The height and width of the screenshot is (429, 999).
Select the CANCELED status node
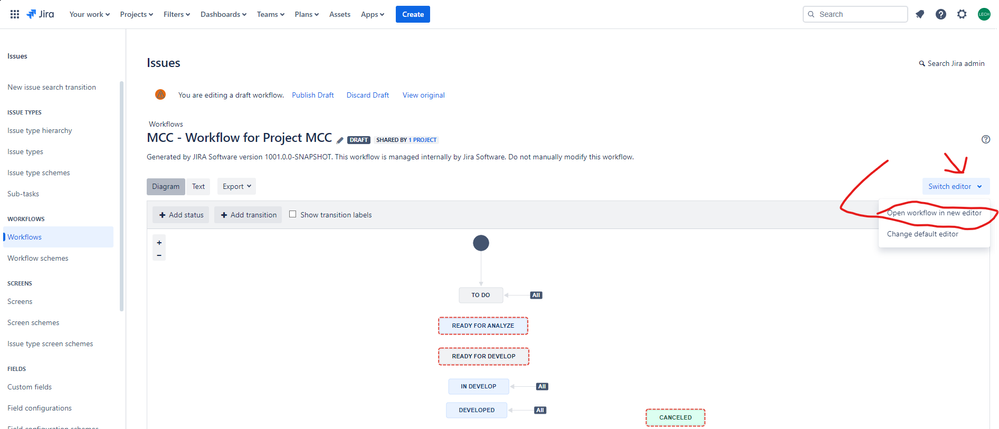[675, 418]
